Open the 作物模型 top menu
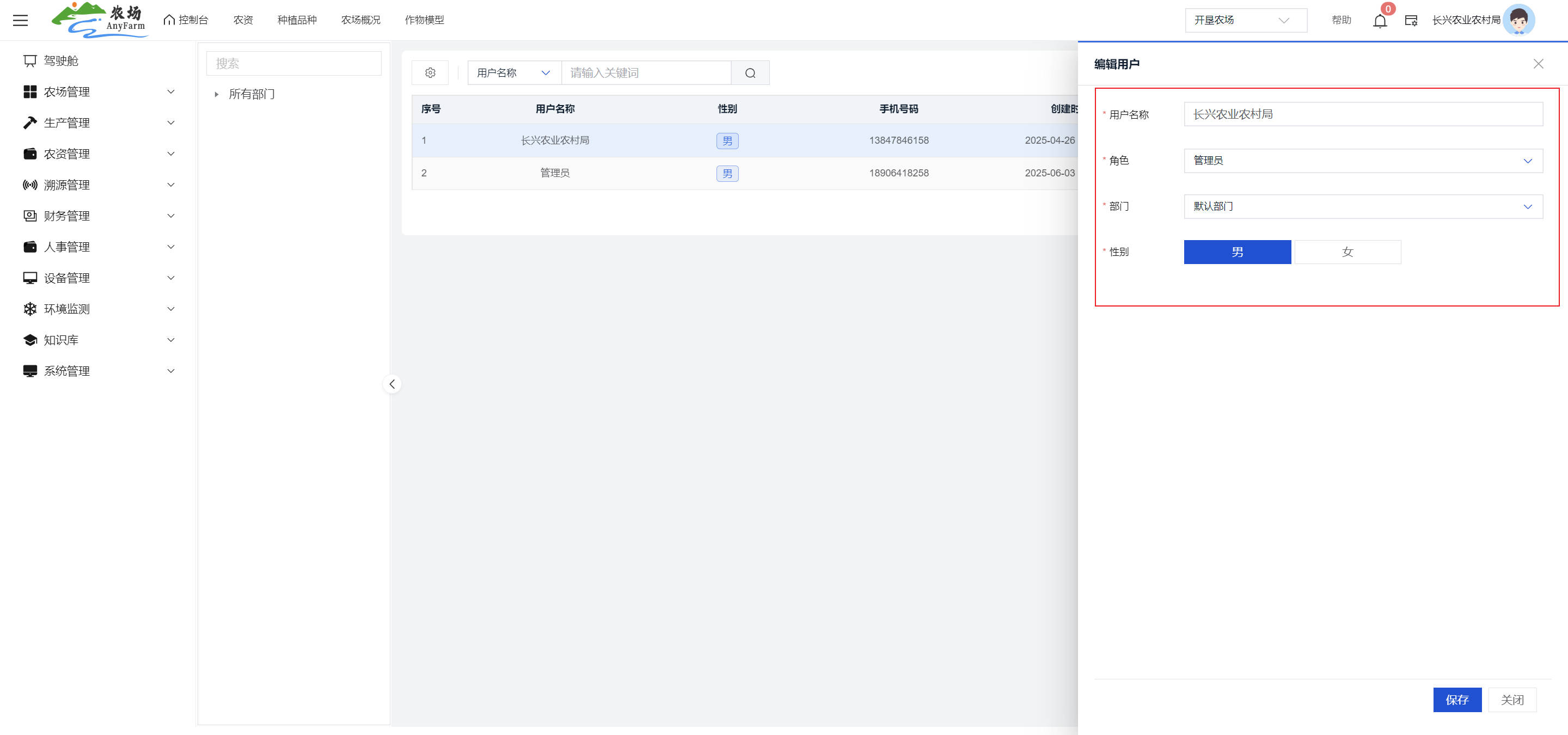The width and height of the screenshot is (1568, 735). pyautogui.click(x=424, y=20)
